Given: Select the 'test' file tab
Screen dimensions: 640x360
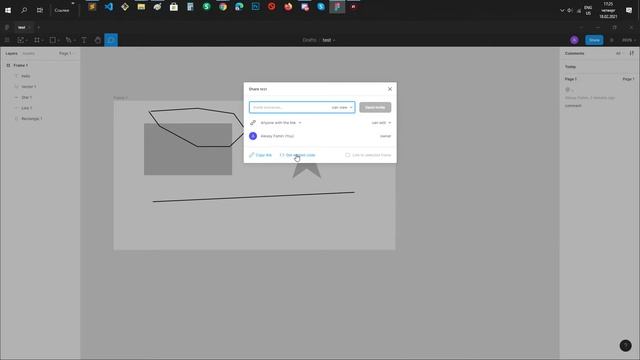Looking at the screenshot, I should (x=22, y=27).
